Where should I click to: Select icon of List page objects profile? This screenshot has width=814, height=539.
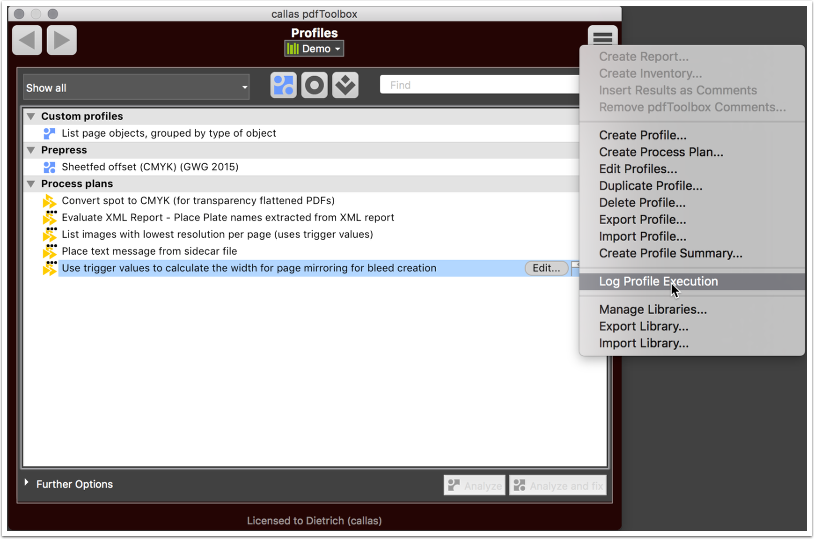tap(49, 133)
